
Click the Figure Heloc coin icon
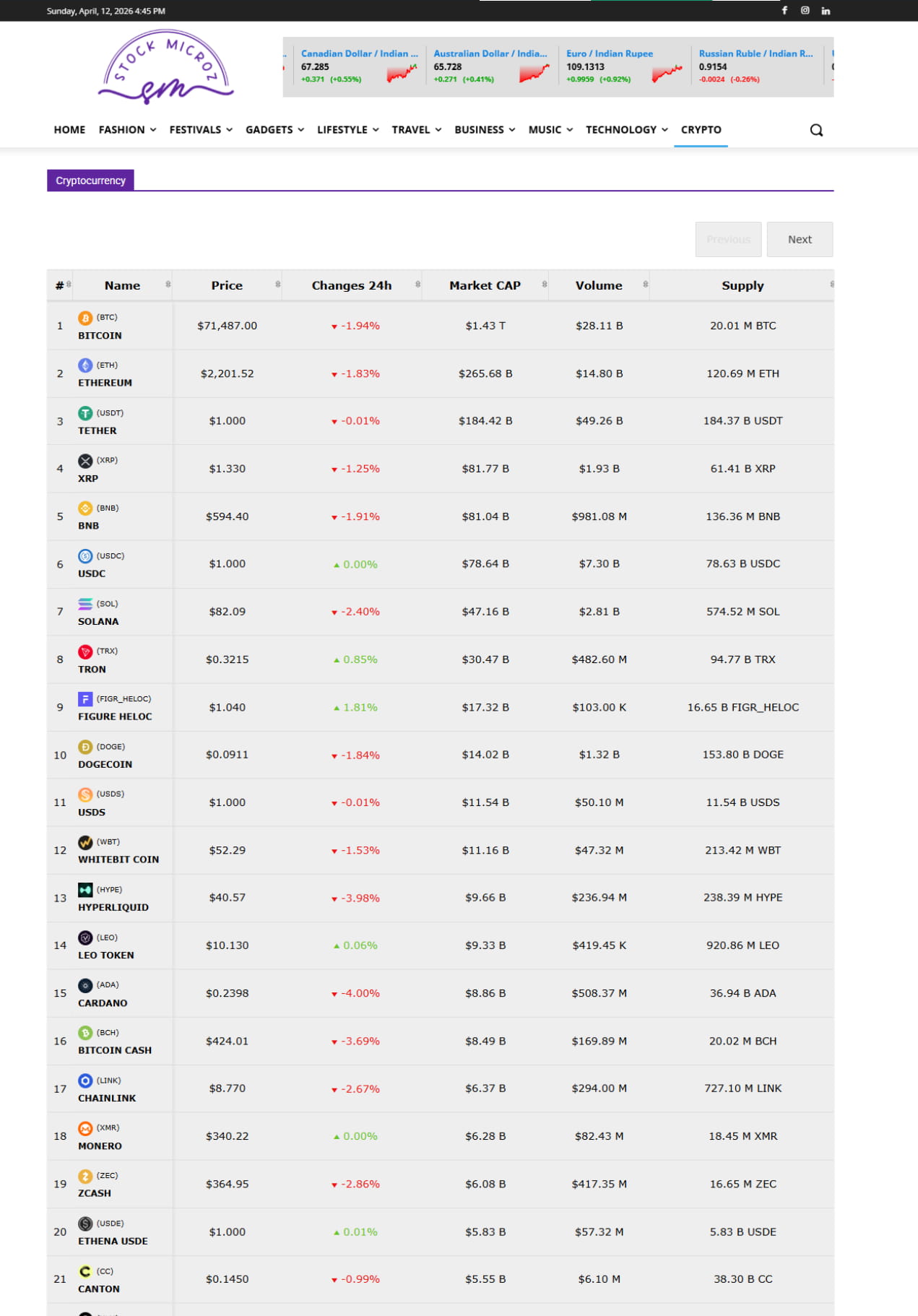[85, 699]
